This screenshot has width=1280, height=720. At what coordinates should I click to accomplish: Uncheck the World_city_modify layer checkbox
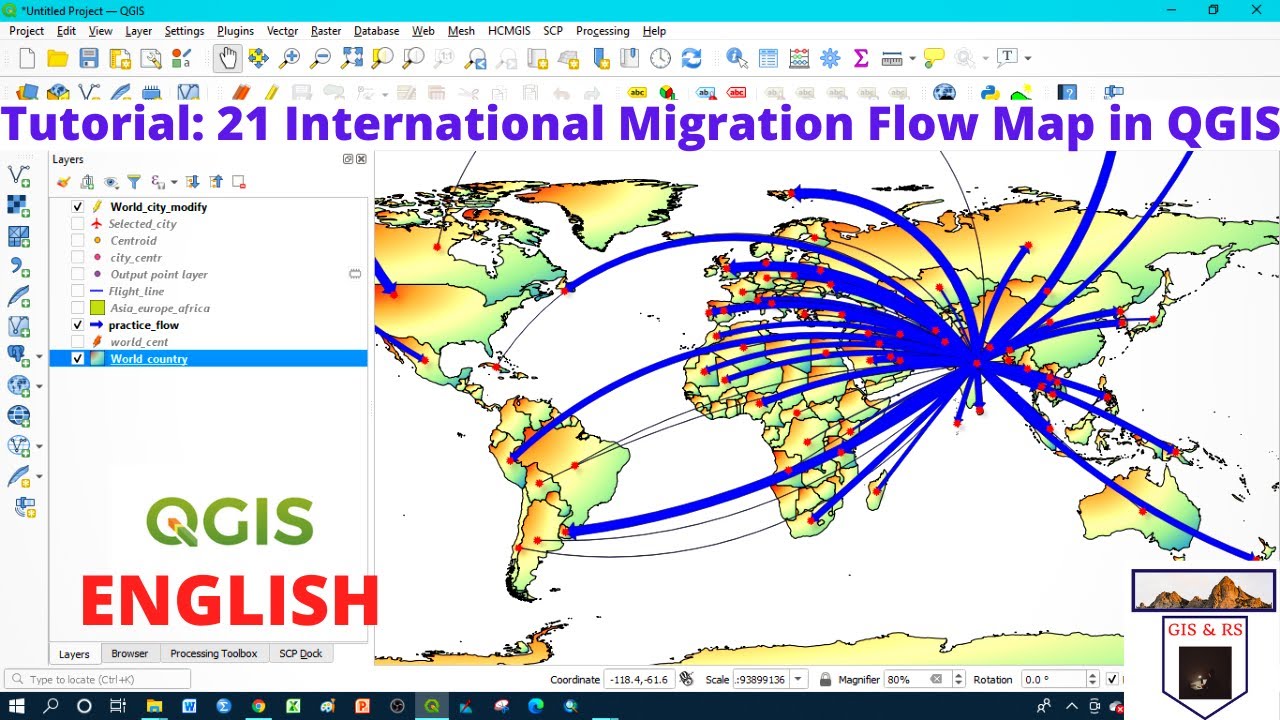click(x=77, y=207)
